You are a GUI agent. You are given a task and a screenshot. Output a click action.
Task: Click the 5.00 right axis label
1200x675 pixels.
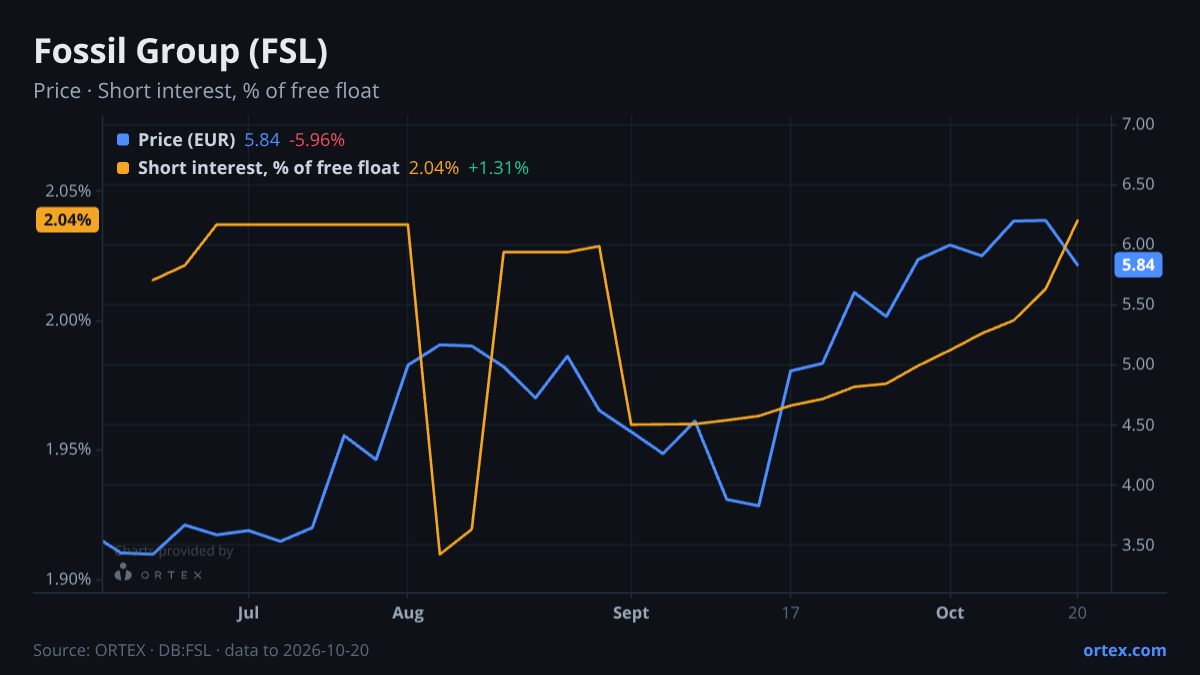point(1139,364)
